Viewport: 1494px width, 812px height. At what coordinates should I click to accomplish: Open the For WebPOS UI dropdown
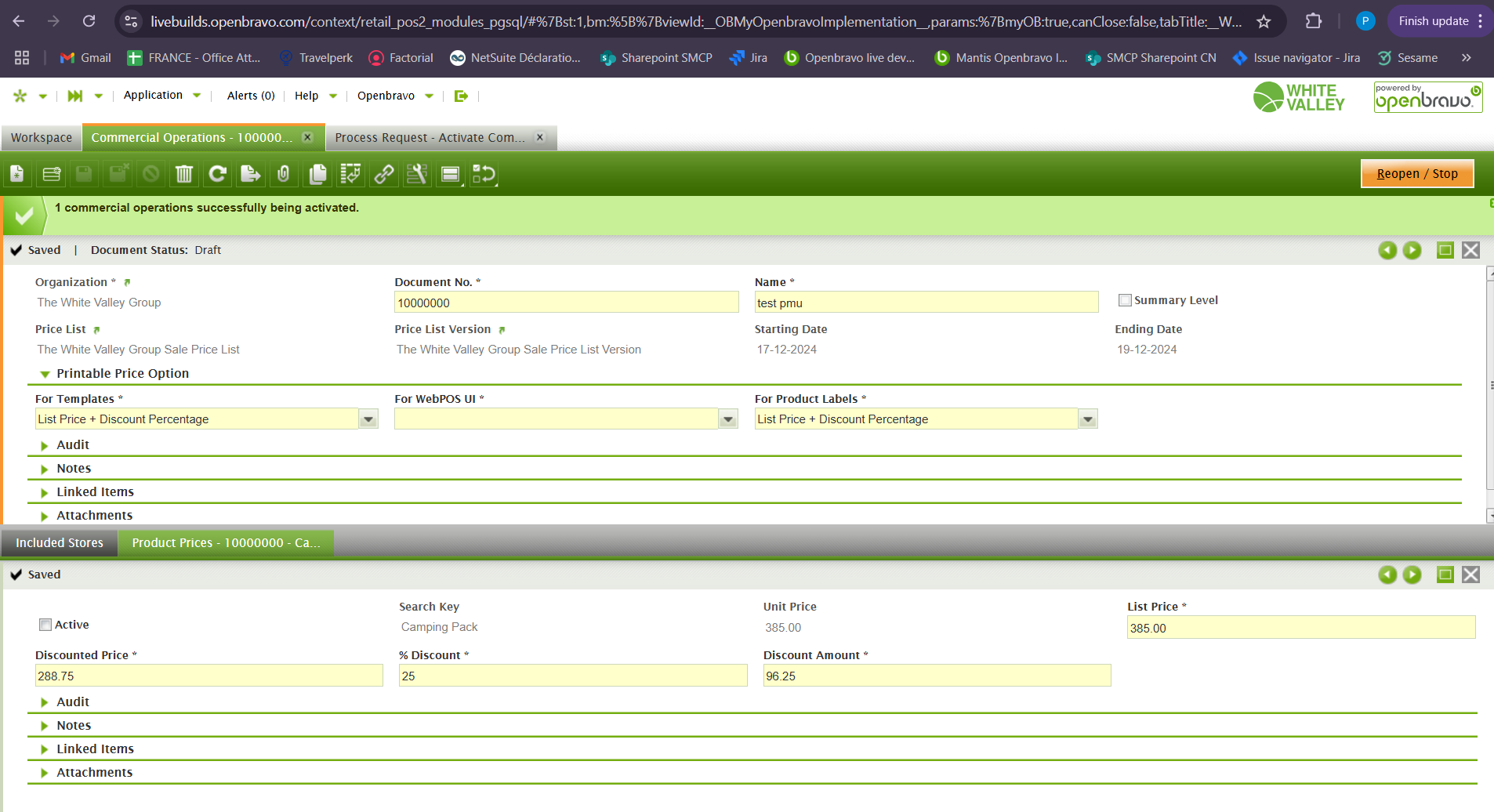pos(728,419)
